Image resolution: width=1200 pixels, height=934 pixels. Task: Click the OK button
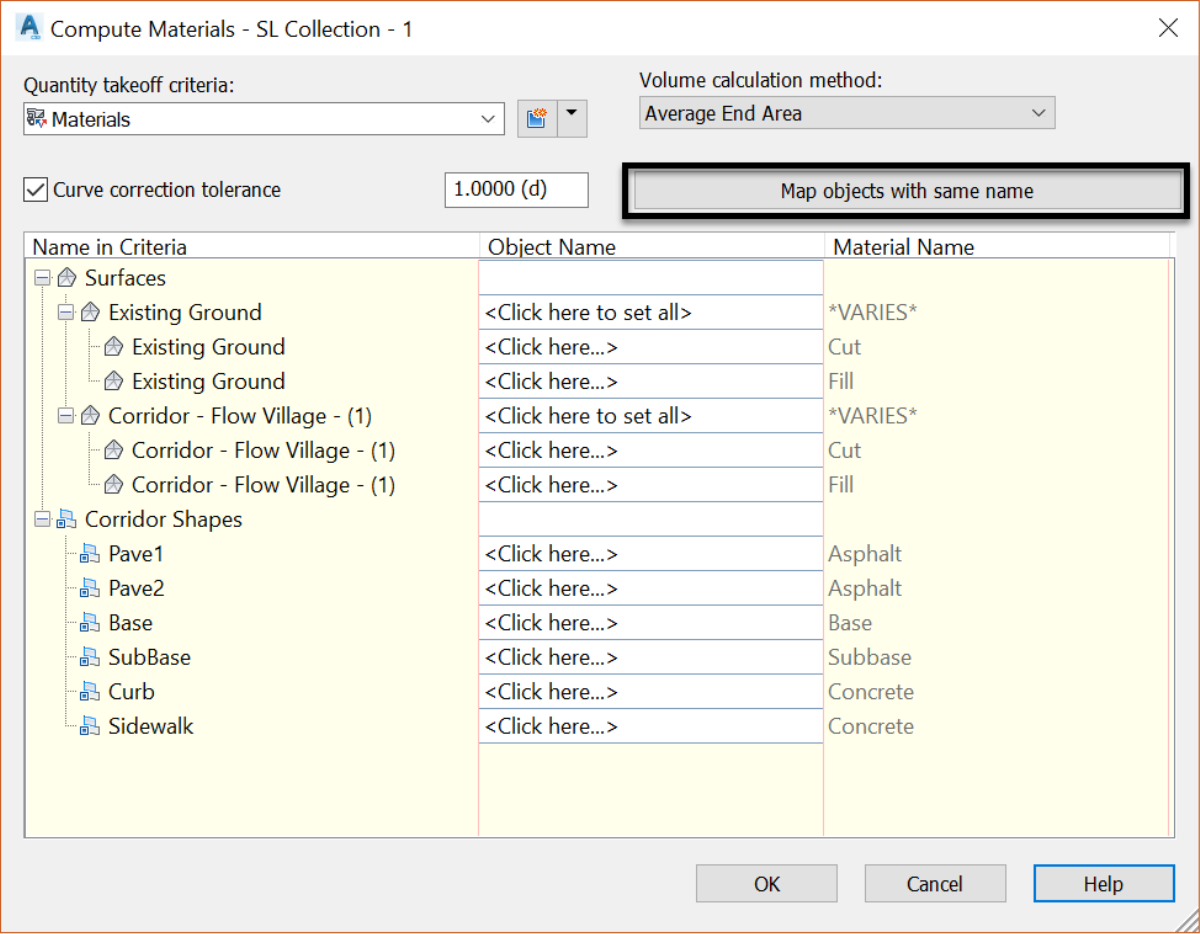(x=767, y=884)
